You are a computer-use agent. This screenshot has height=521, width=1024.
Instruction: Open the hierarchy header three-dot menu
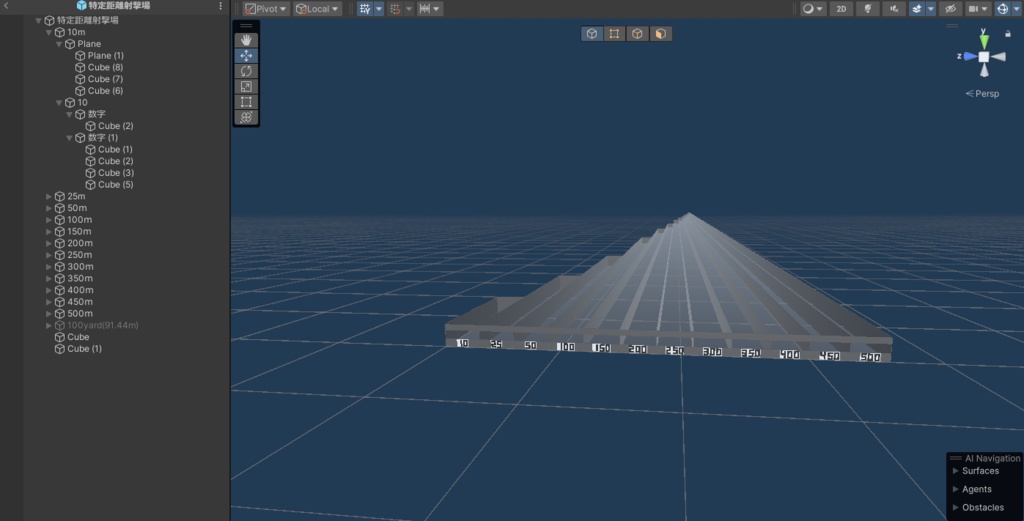click(220, 6)
